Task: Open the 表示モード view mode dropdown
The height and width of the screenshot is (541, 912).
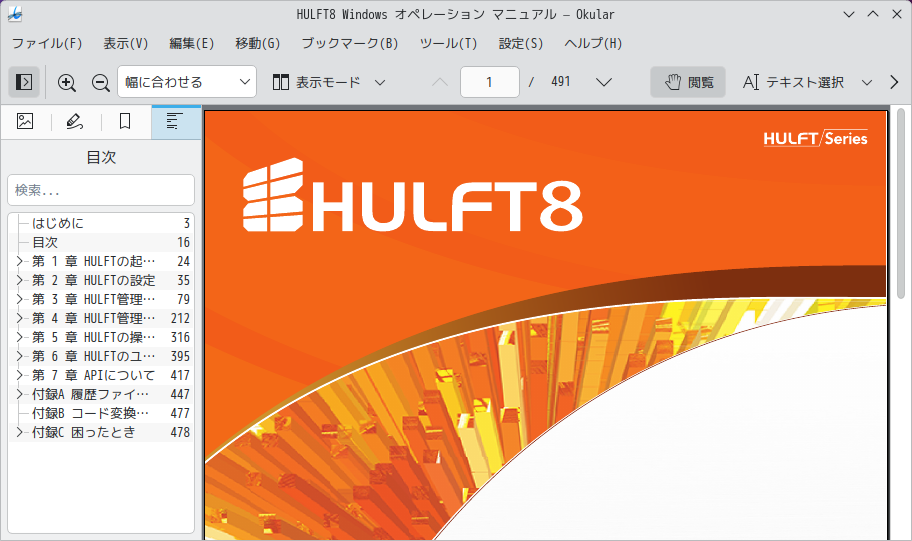Action: tap(330, 82)
